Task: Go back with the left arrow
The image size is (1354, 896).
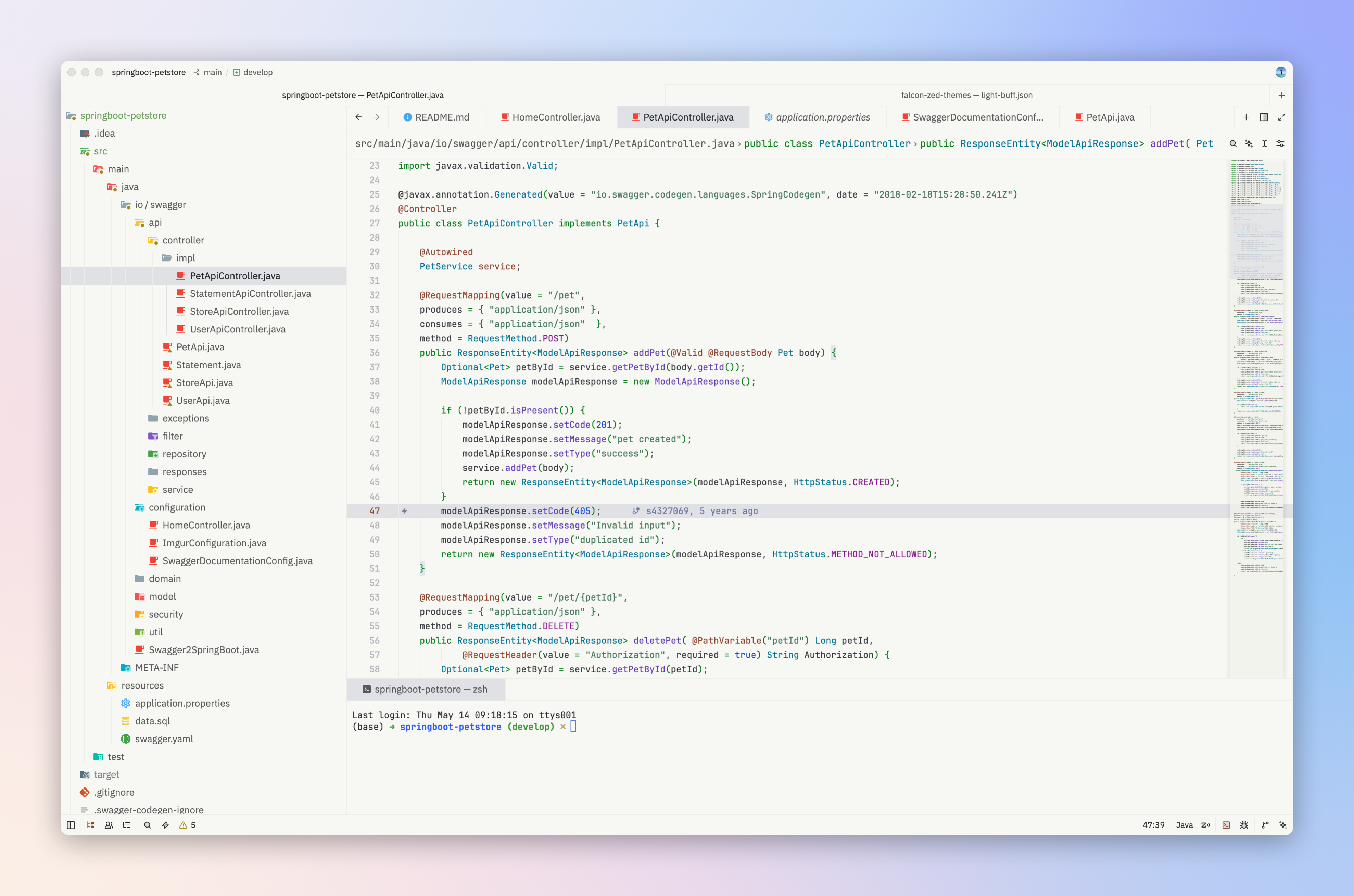Action: point(358,117)
